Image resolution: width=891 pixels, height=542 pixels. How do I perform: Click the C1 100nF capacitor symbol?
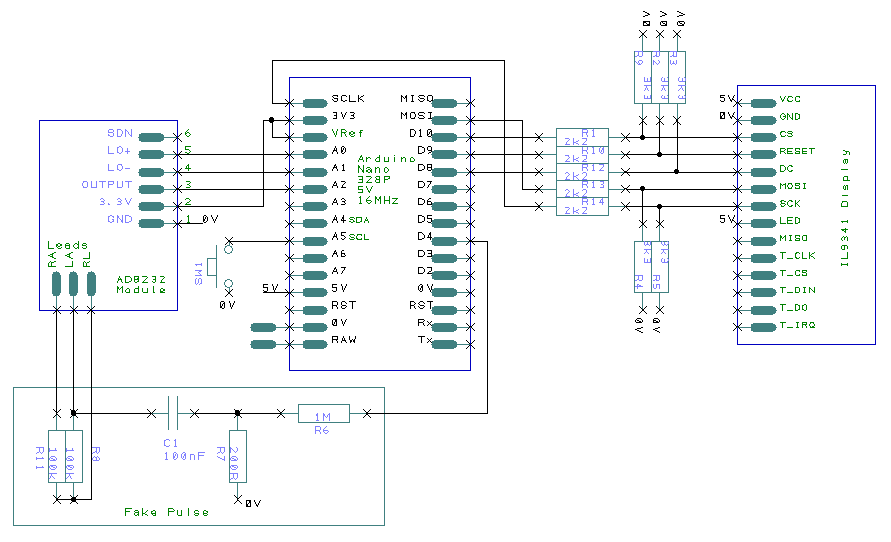click(x=173, y=413)
